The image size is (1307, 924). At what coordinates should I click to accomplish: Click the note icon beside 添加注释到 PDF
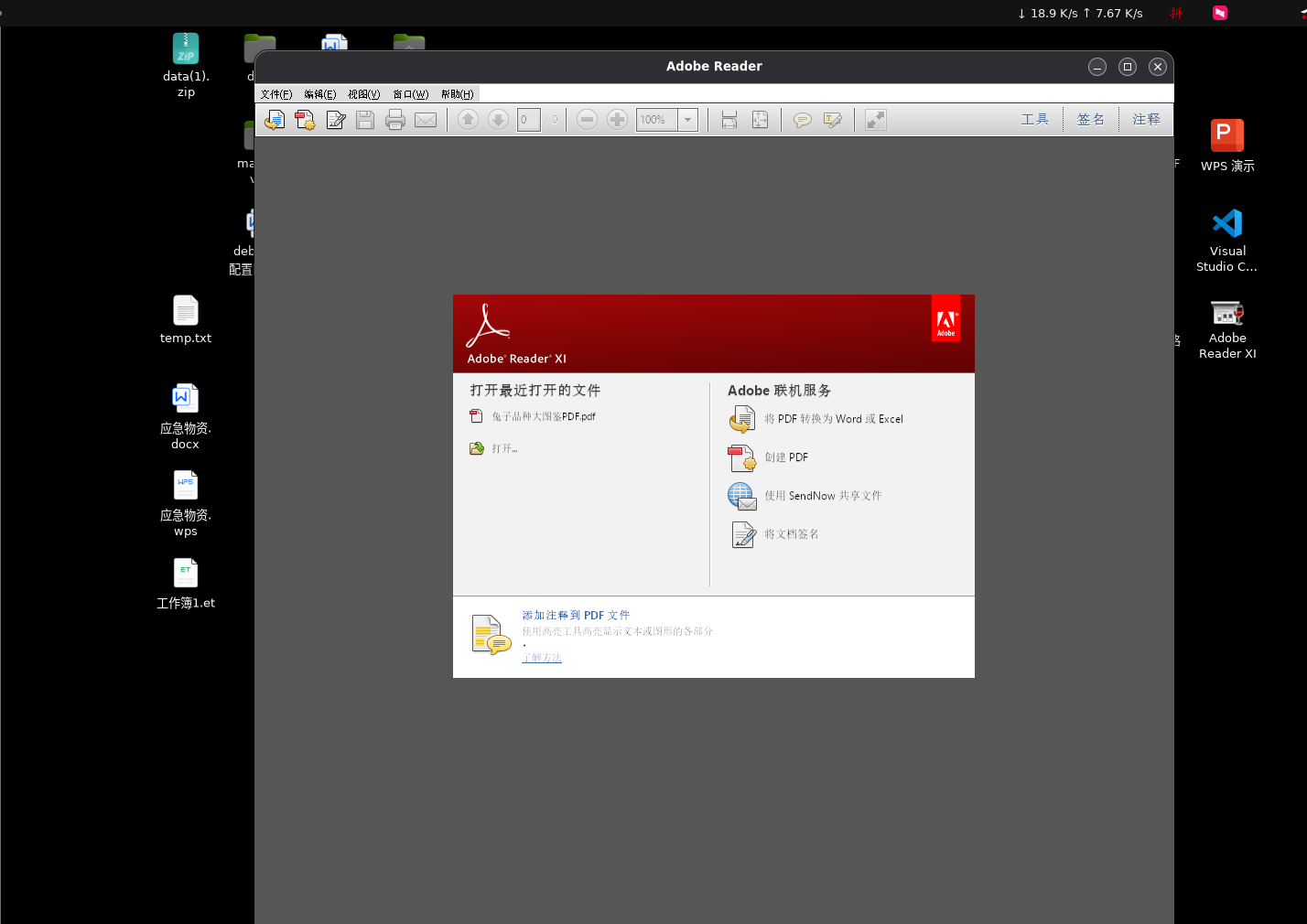pyautogui.click(x=491, y=635)
